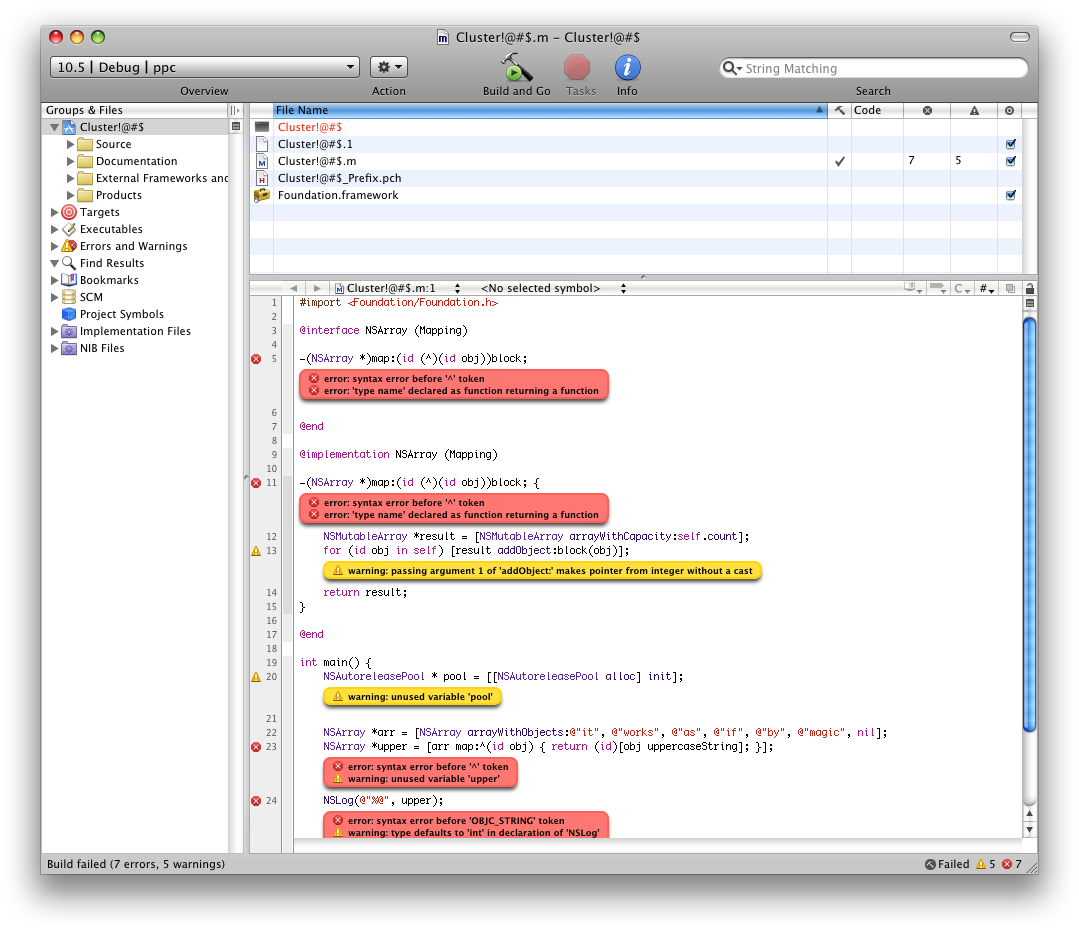This screenshot has height=930, width=1079.
Task: Click the Build and Go hammer icon
Action: 516,67
